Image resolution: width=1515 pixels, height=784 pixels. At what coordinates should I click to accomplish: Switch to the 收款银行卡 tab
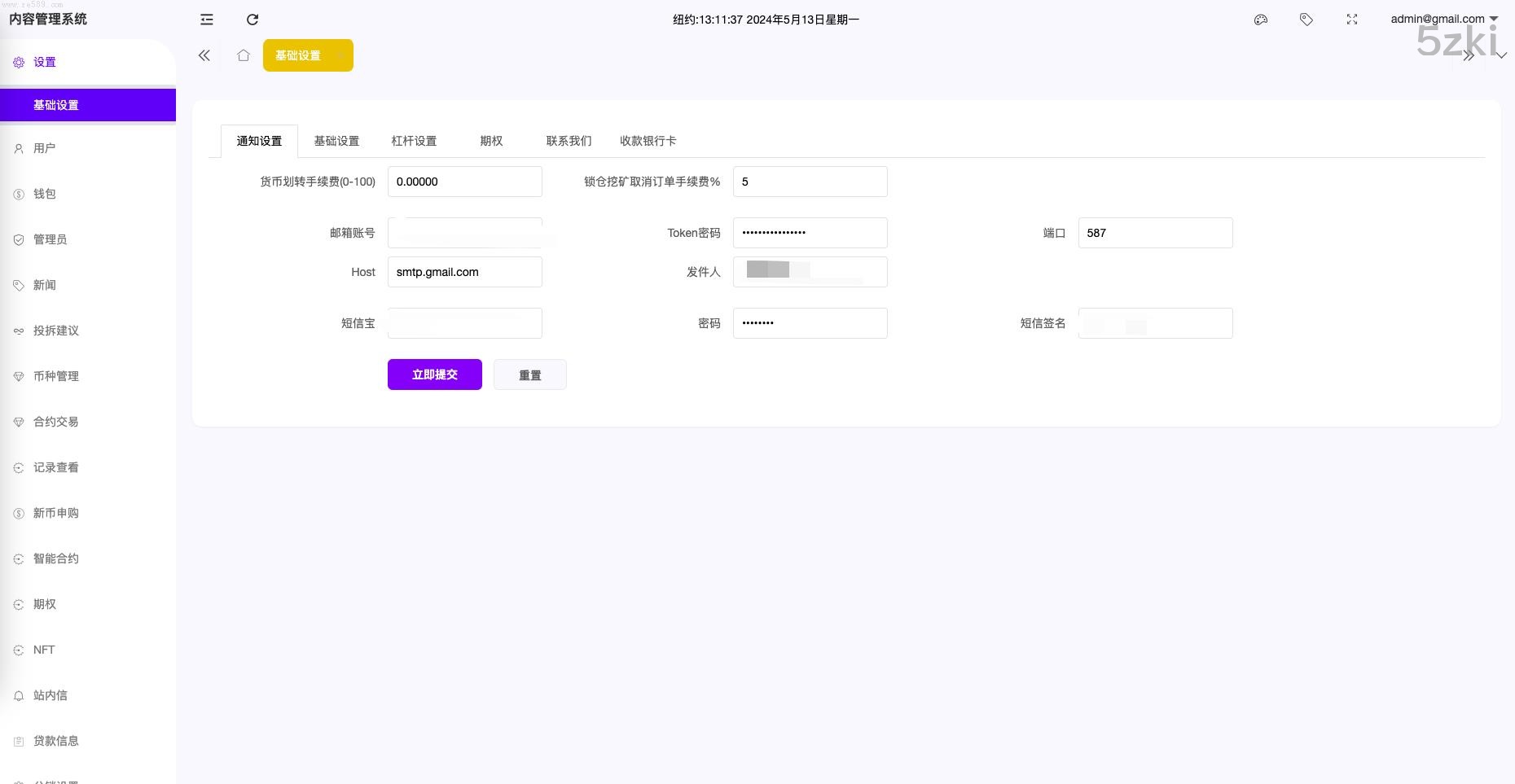(x=648, y=141)
